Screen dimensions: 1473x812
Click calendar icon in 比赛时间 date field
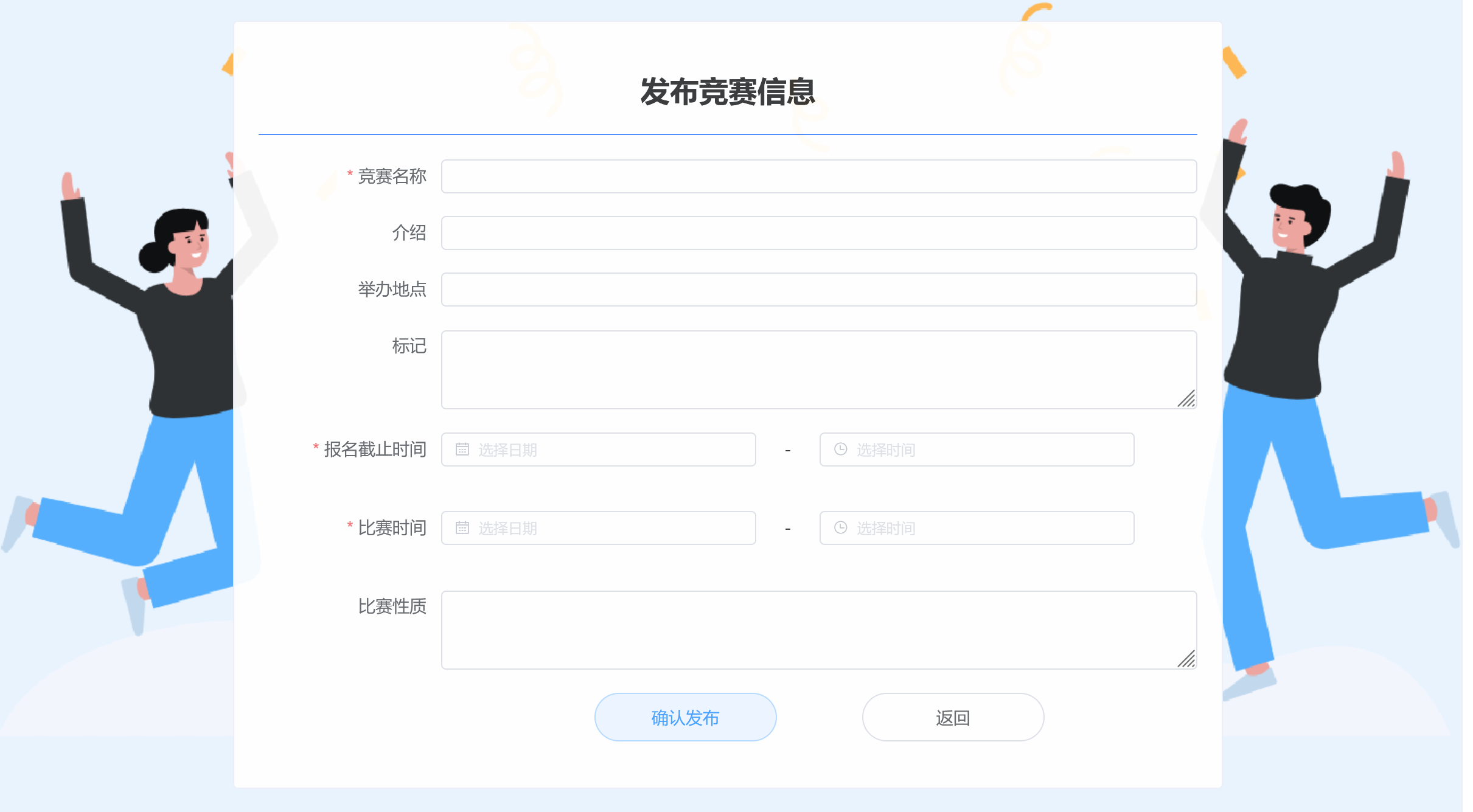point(462,528)
